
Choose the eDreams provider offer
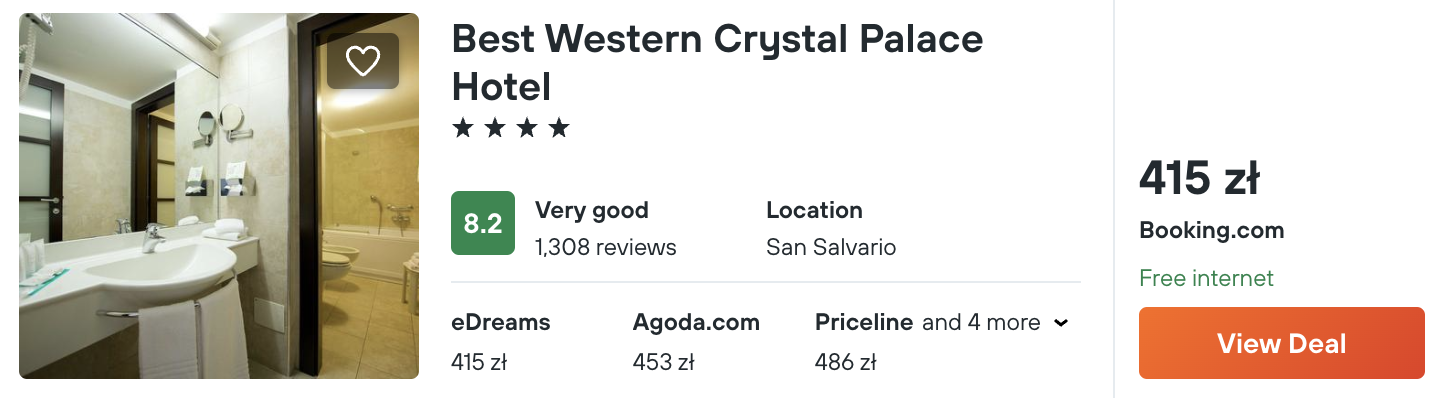pyautogui.click(x=501, y=322)
